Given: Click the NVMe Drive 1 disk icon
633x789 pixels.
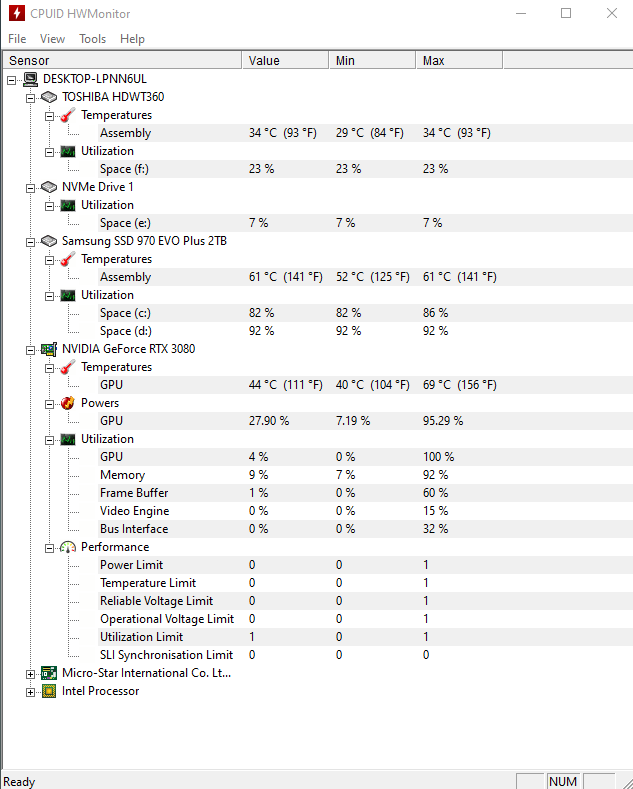Looking at the screenshot, I should coord(49,187).
